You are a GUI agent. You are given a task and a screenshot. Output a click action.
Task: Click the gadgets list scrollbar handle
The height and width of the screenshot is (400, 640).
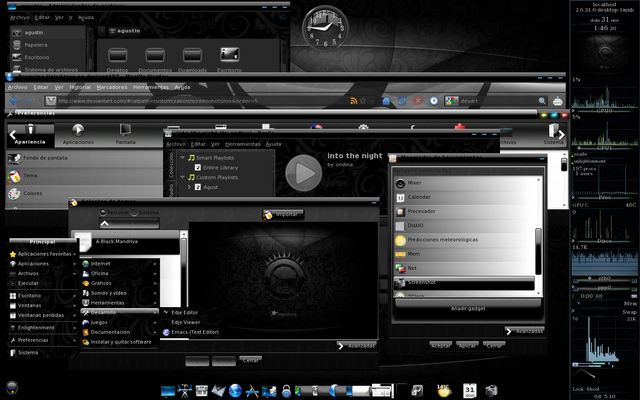538,251
